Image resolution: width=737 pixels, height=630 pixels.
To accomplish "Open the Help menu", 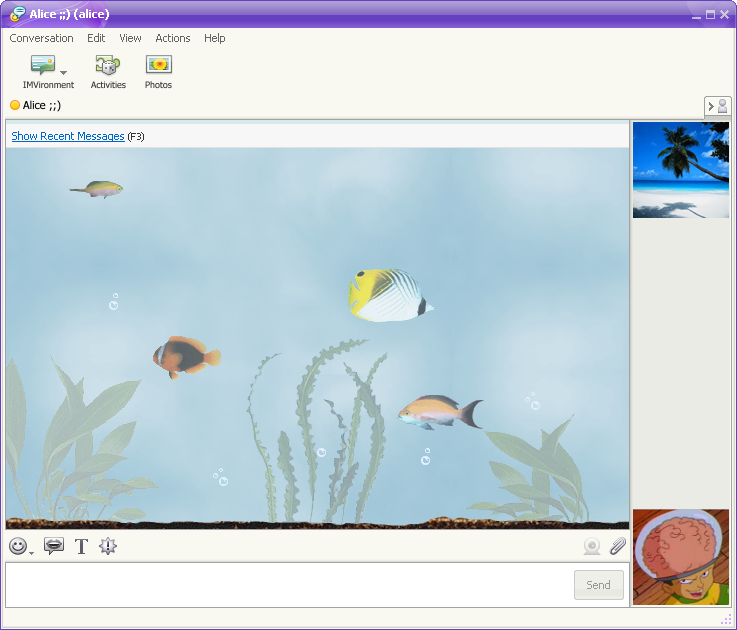I will (x=214, y=38).
